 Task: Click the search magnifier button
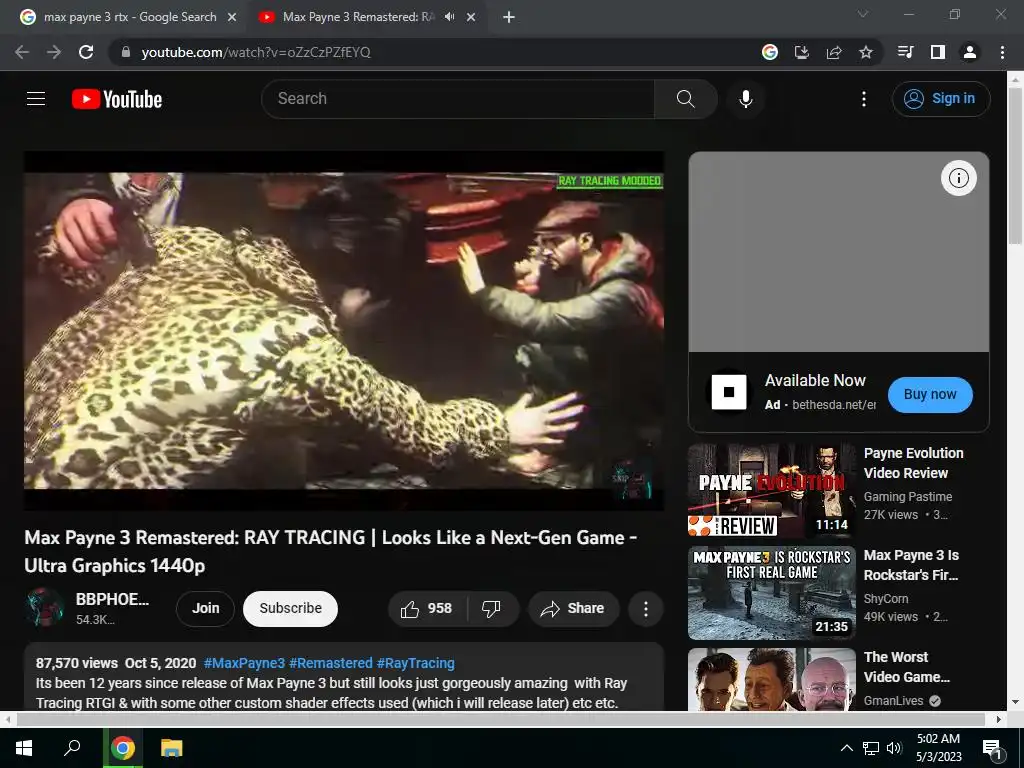click(685, 99)
